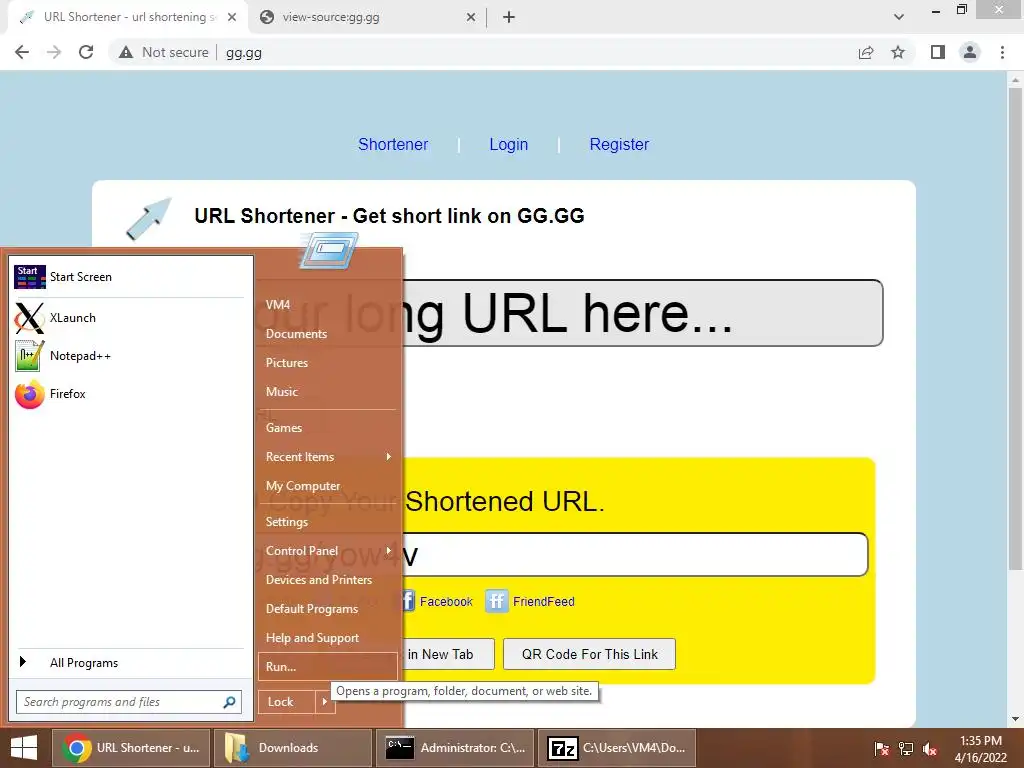The height and width of the screenshot is (768, 1024).
Task: Open 7-Zip window from taskbar
Action: point(616,748)
